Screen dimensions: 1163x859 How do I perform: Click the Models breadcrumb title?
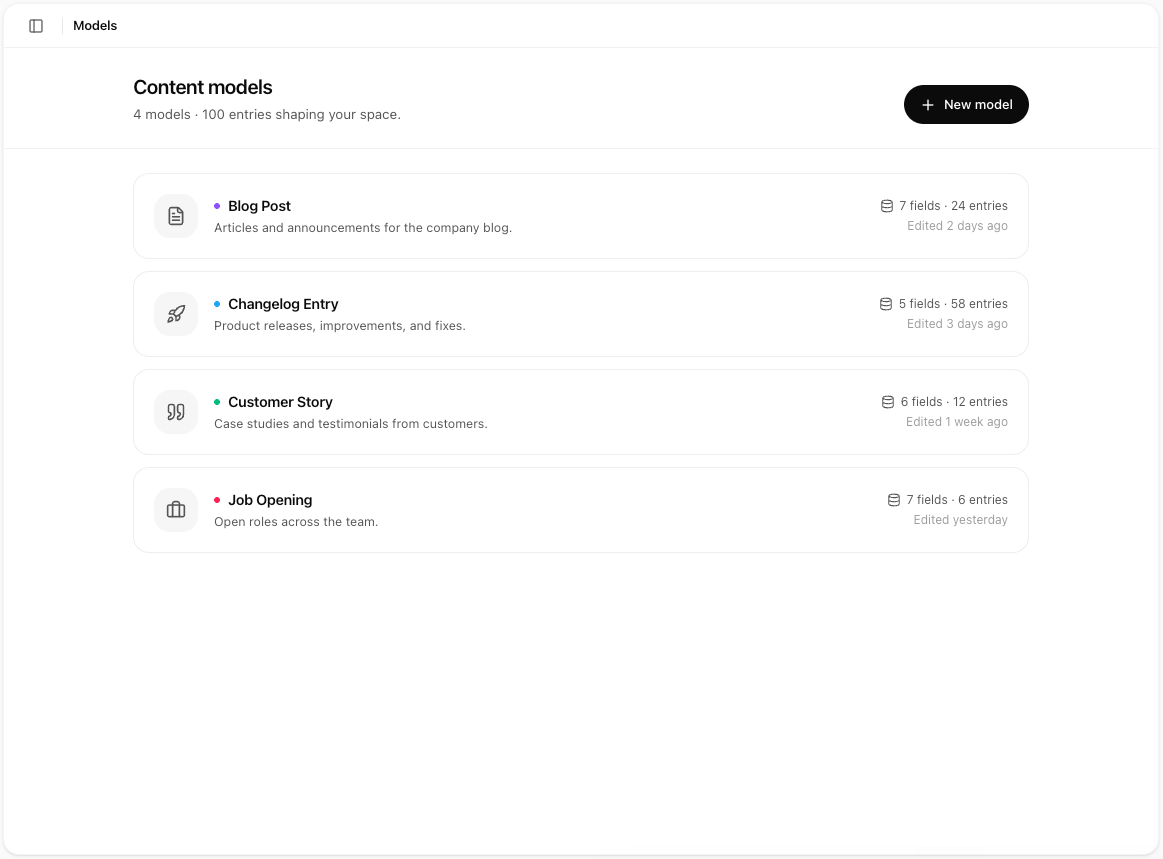[95, 26]
